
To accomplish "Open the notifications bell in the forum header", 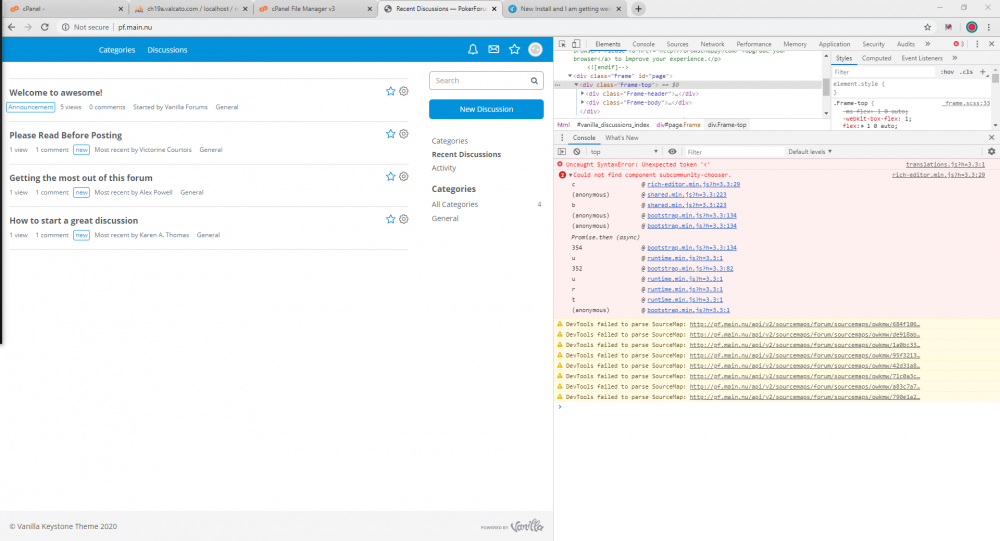I will tap(473, 49).
